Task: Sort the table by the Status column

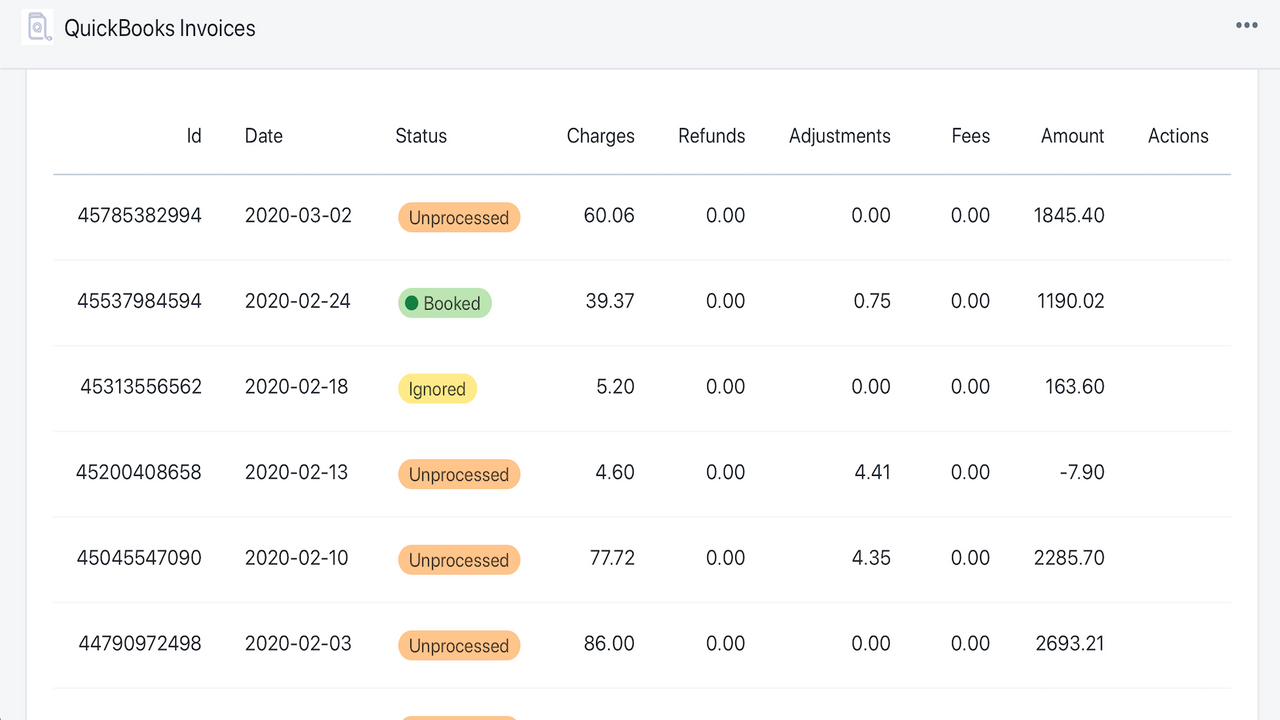Action: click(x=420, y=136)
